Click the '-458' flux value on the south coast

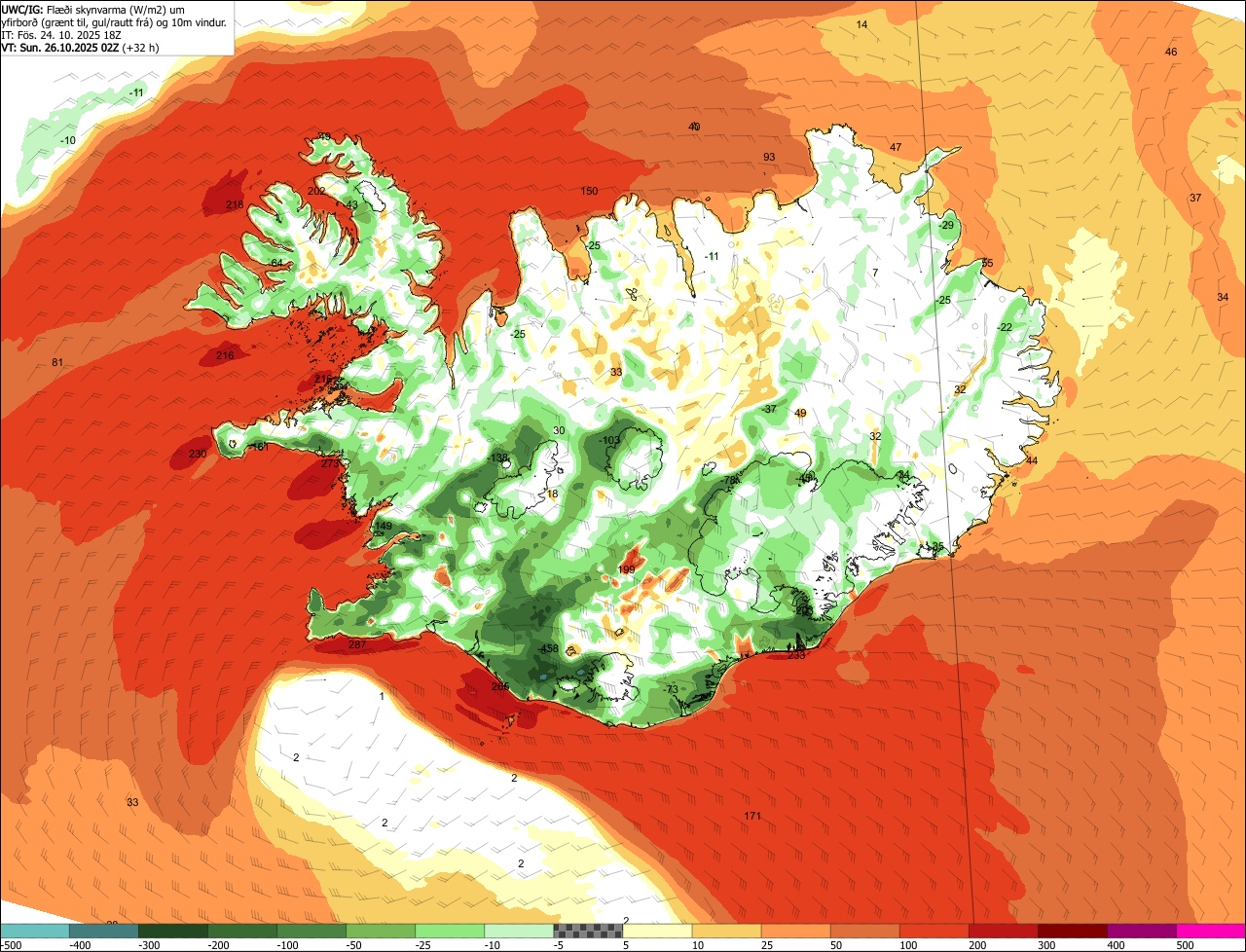548,648
